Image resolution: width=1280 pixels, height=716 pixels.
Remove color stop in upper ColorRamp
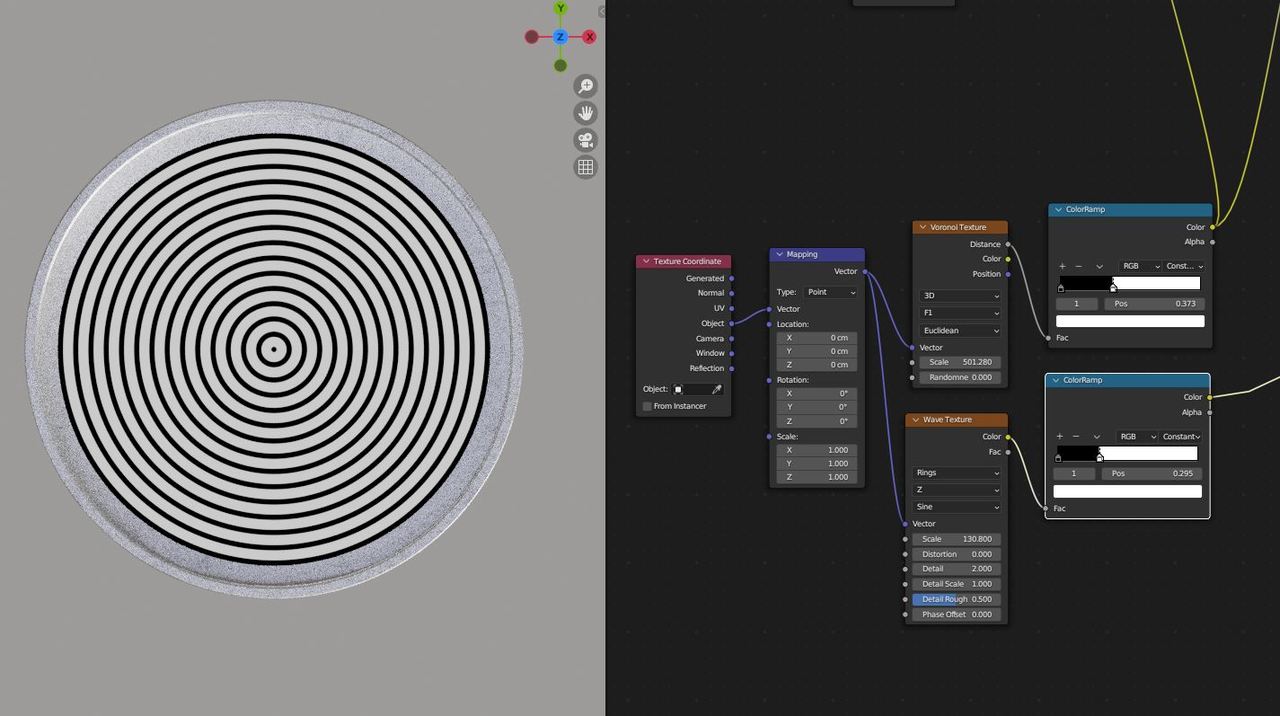point(1078,266)
